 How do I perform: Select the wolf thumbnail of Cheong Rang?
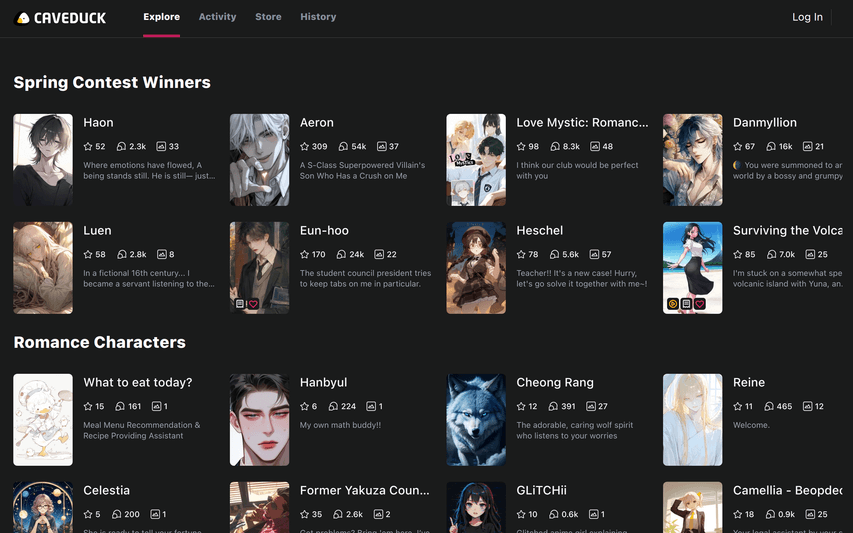tap(476, 420)
